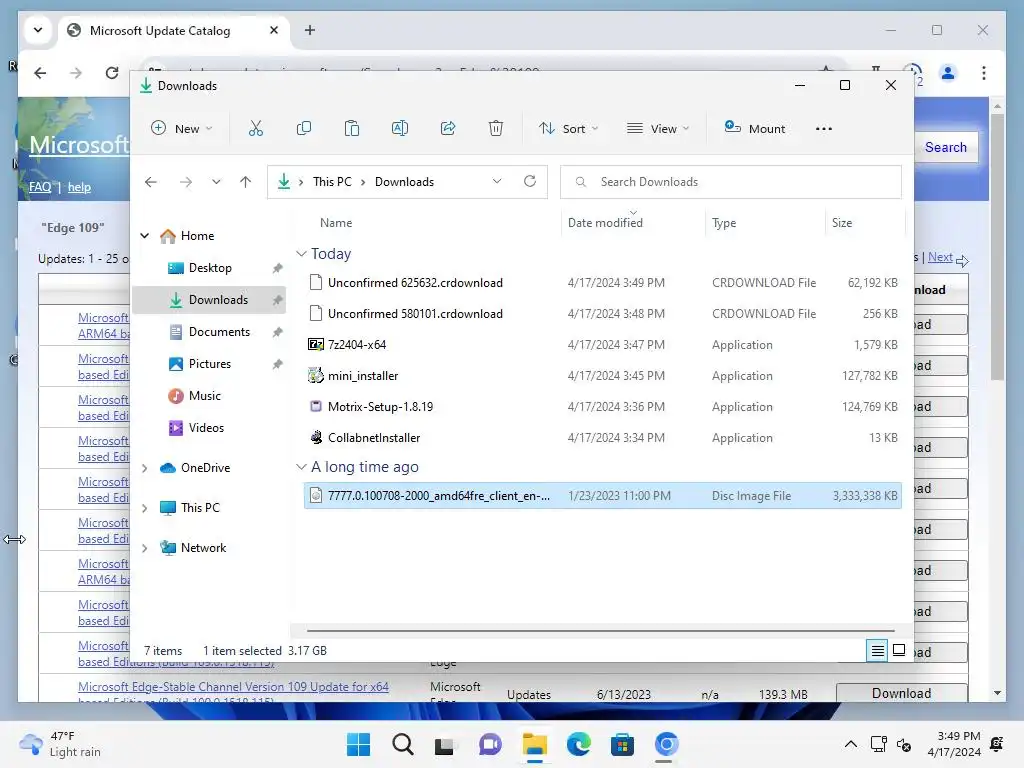Click the Paste clipboard icon in Explorer toolbar
Screen dimensions: 1024x768
click(352, 129)
